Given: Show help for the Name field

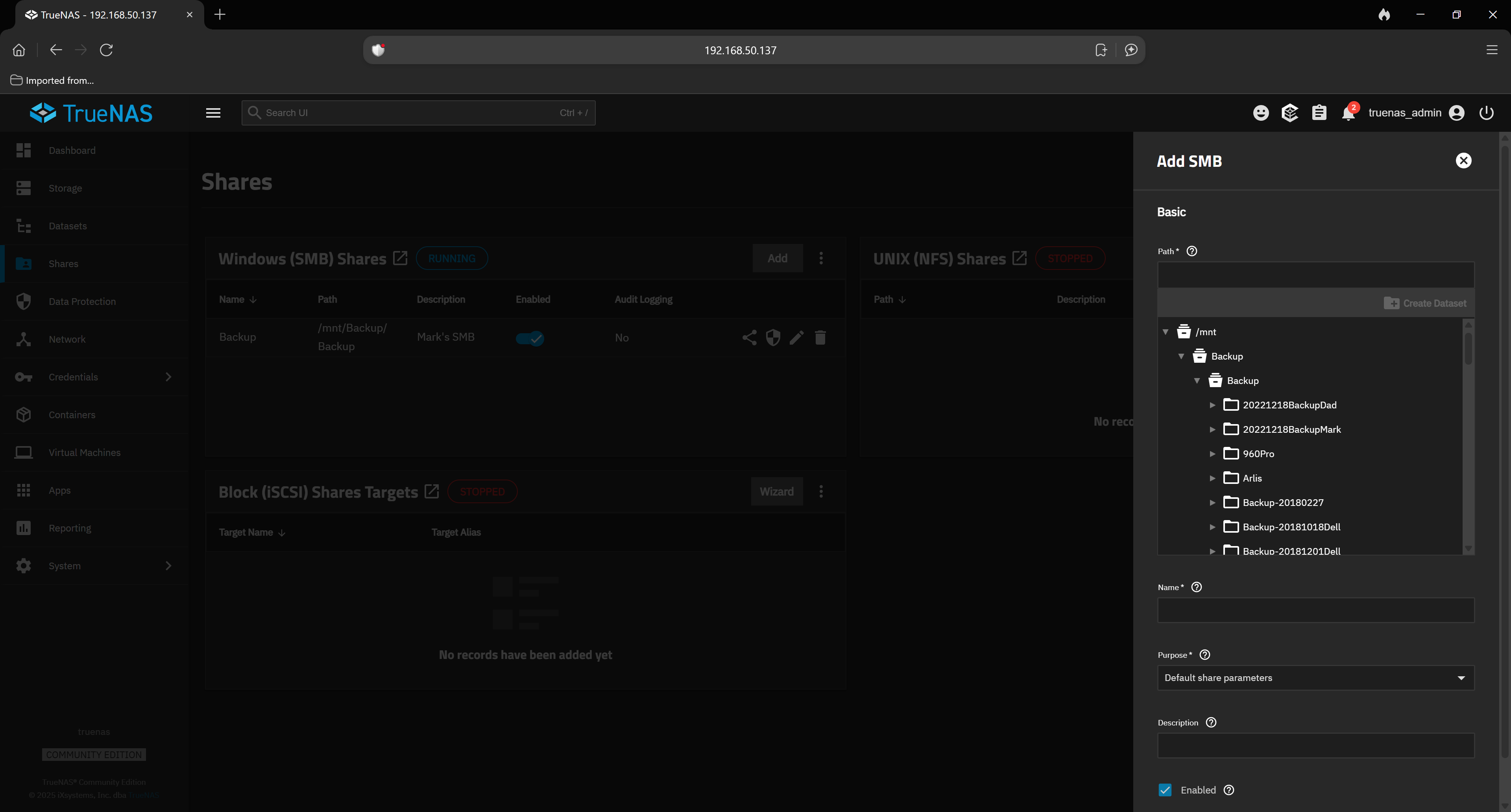Looking at the screenshot, I should [x=1197, y=587].
